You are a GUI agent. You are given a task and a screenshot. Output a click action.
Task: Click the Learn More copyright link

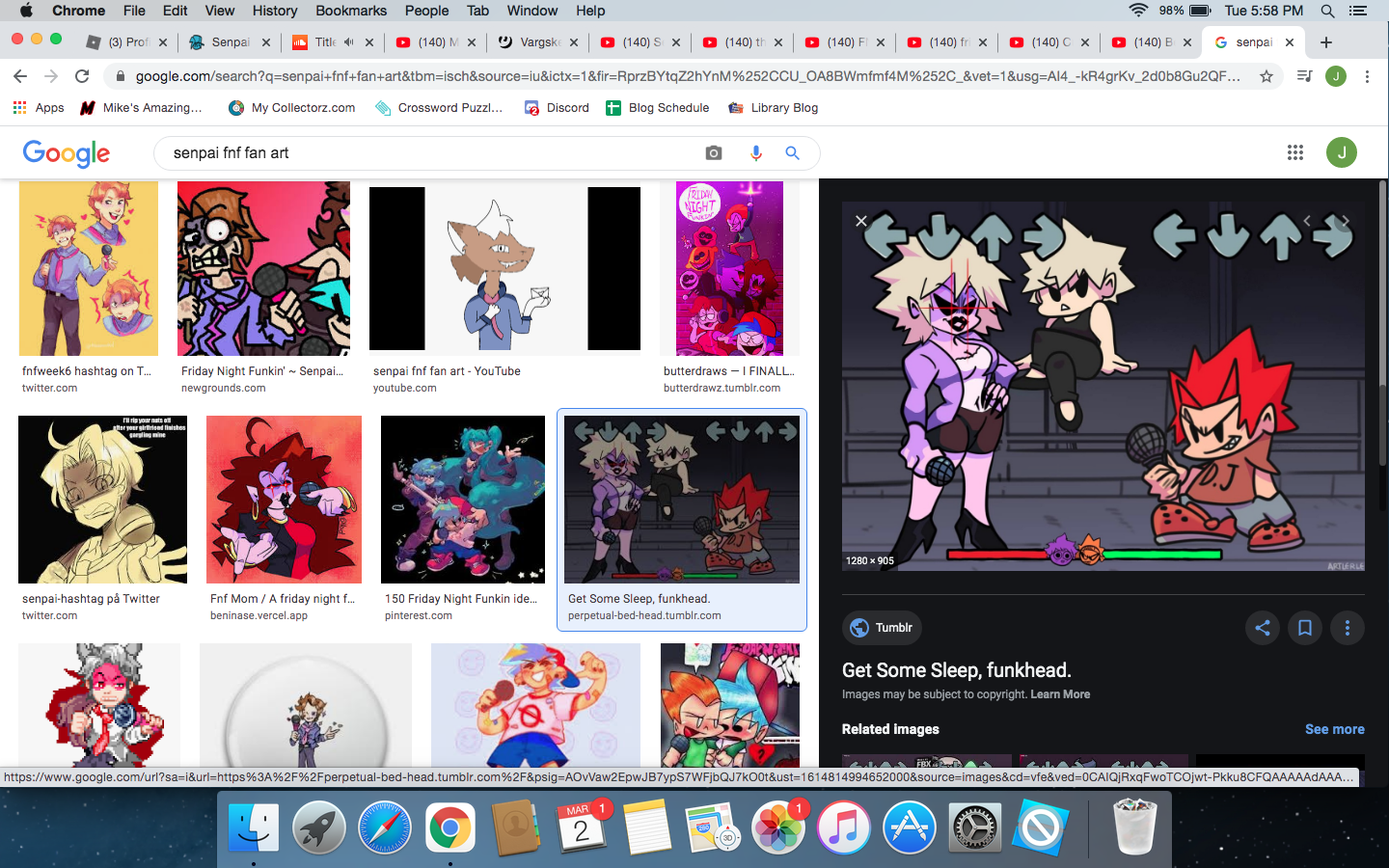point(1060,694)
